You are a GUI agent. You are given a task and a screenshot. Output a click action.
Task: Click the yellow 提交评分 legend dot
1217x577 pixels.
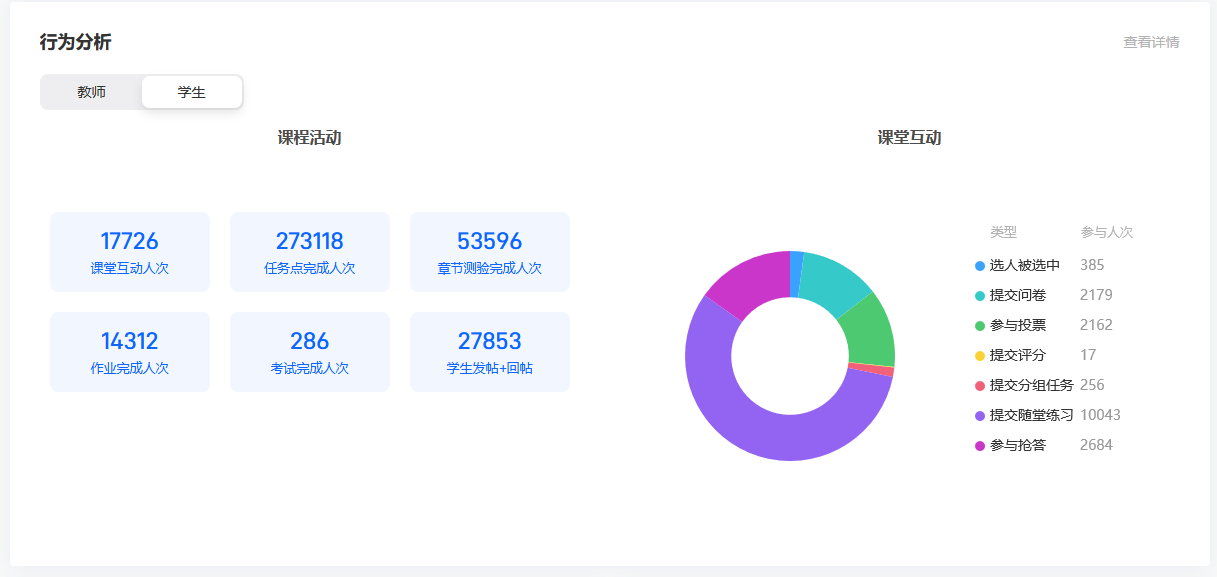point(980,355)
